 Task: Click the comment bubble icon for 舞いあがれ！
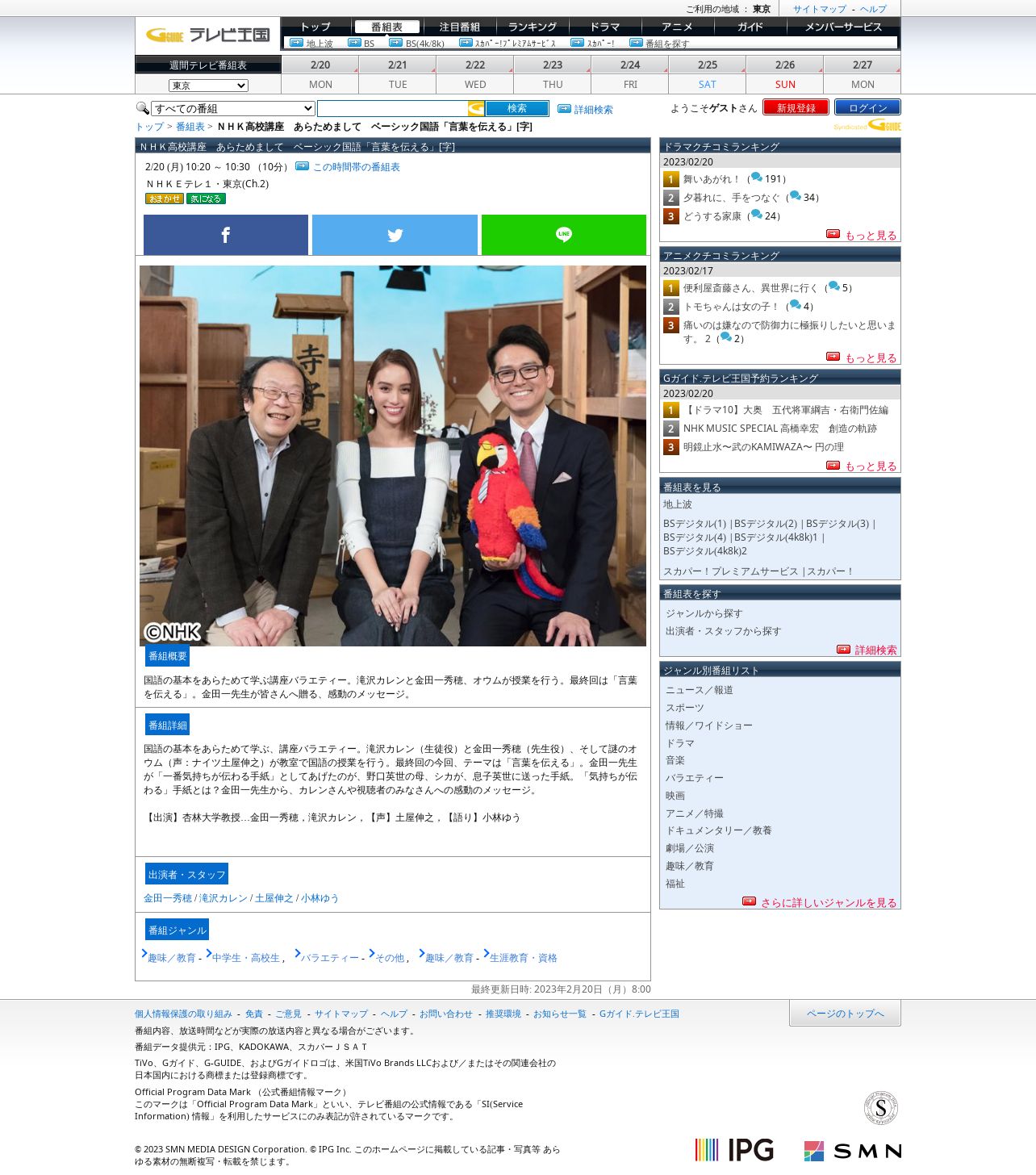point(757,178)
